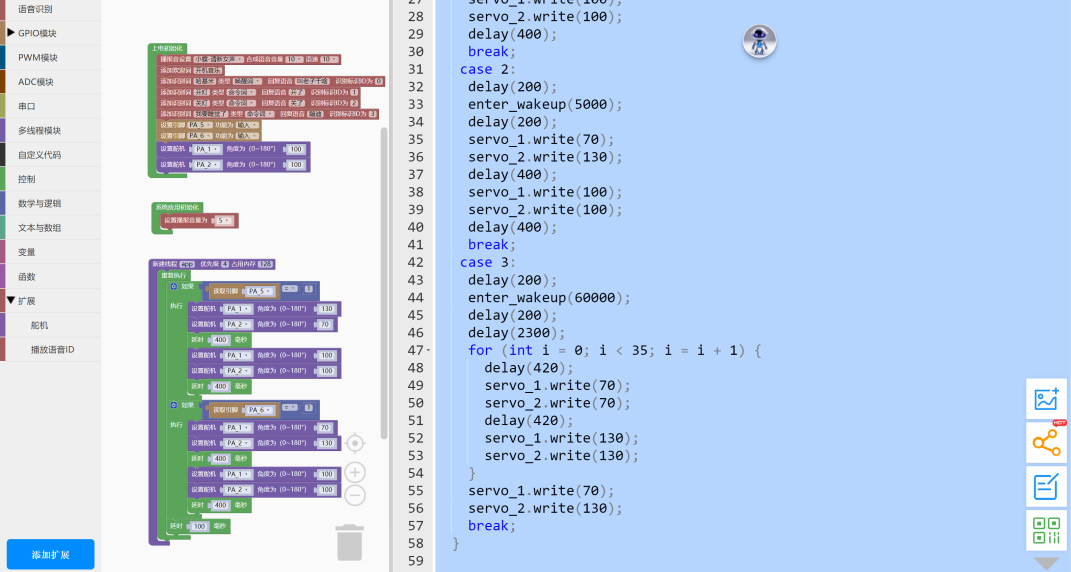Open the image add icon on right sidebar
Viewport: 1071px width, 572px height.
tap(1046, 399)
